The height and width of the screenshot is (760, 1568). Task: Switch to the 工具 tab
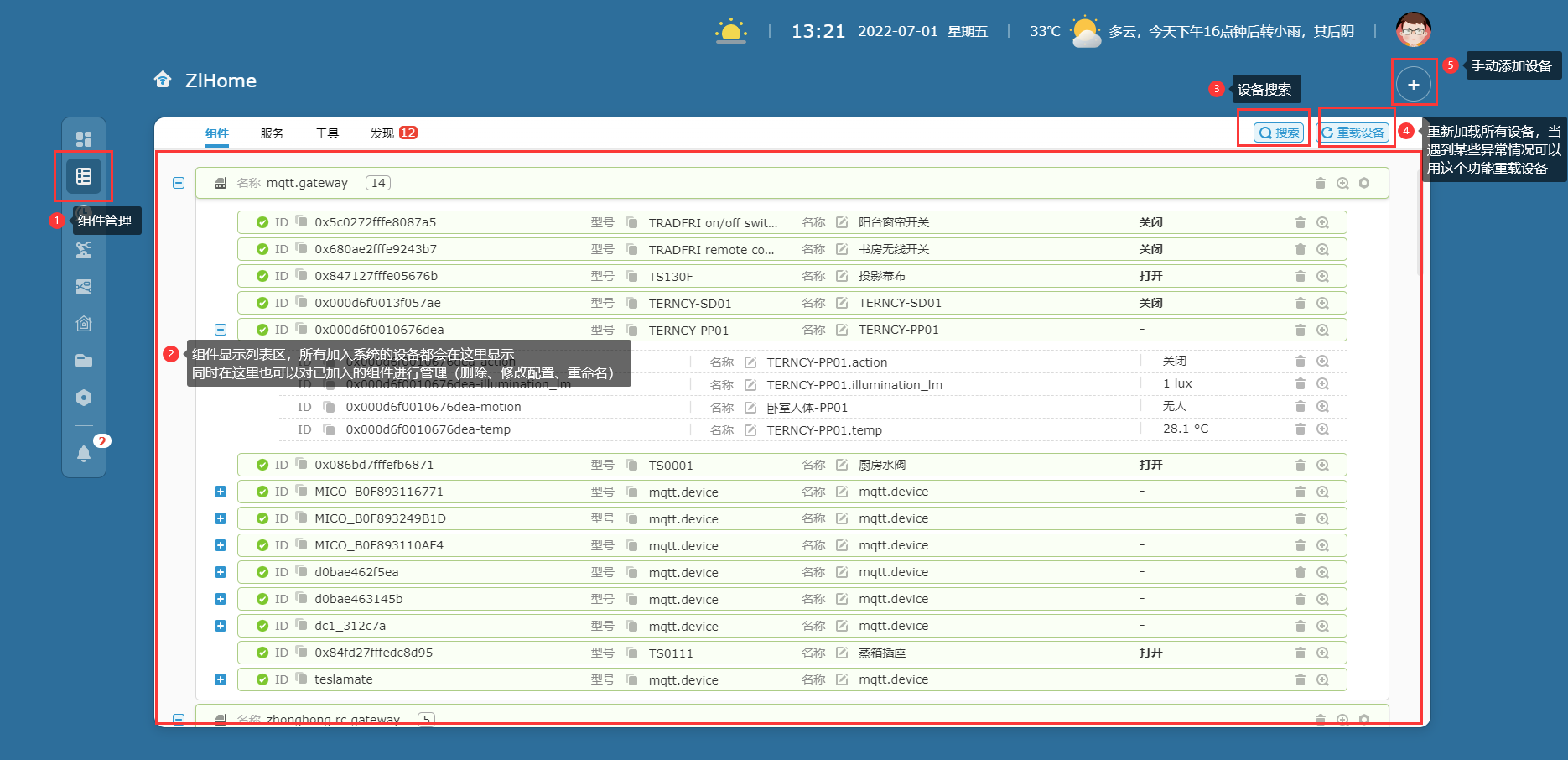tap(327, 133)
